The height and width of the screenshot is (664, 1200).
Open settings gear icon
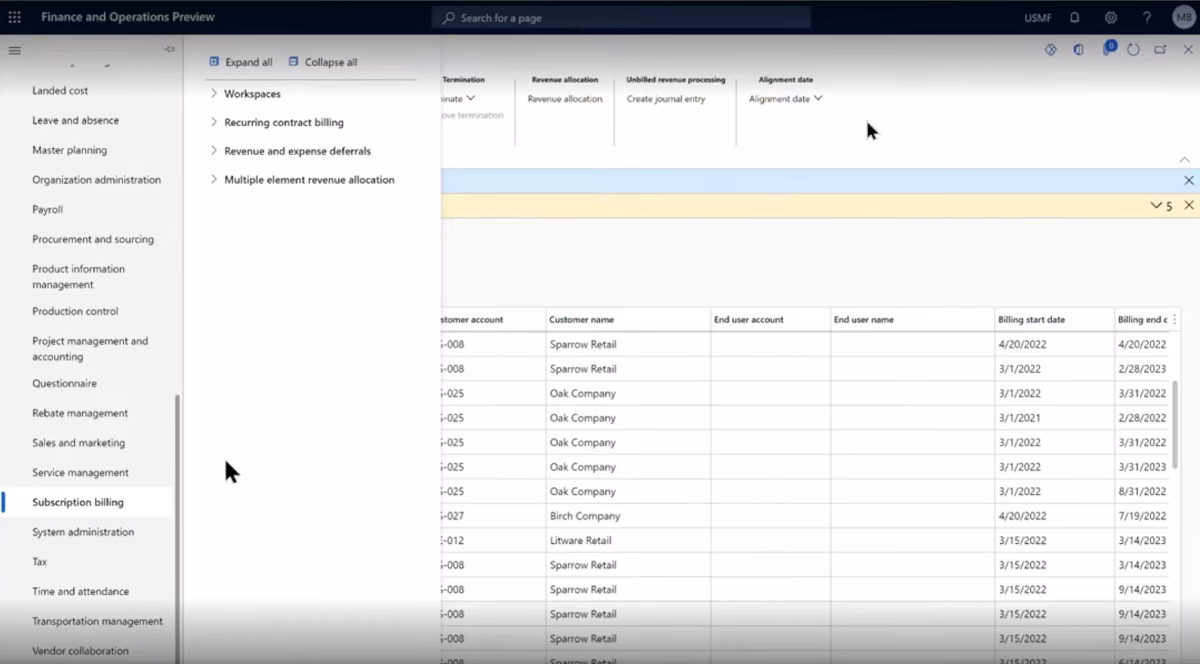pyautogui.click(x=1111, y=17)
